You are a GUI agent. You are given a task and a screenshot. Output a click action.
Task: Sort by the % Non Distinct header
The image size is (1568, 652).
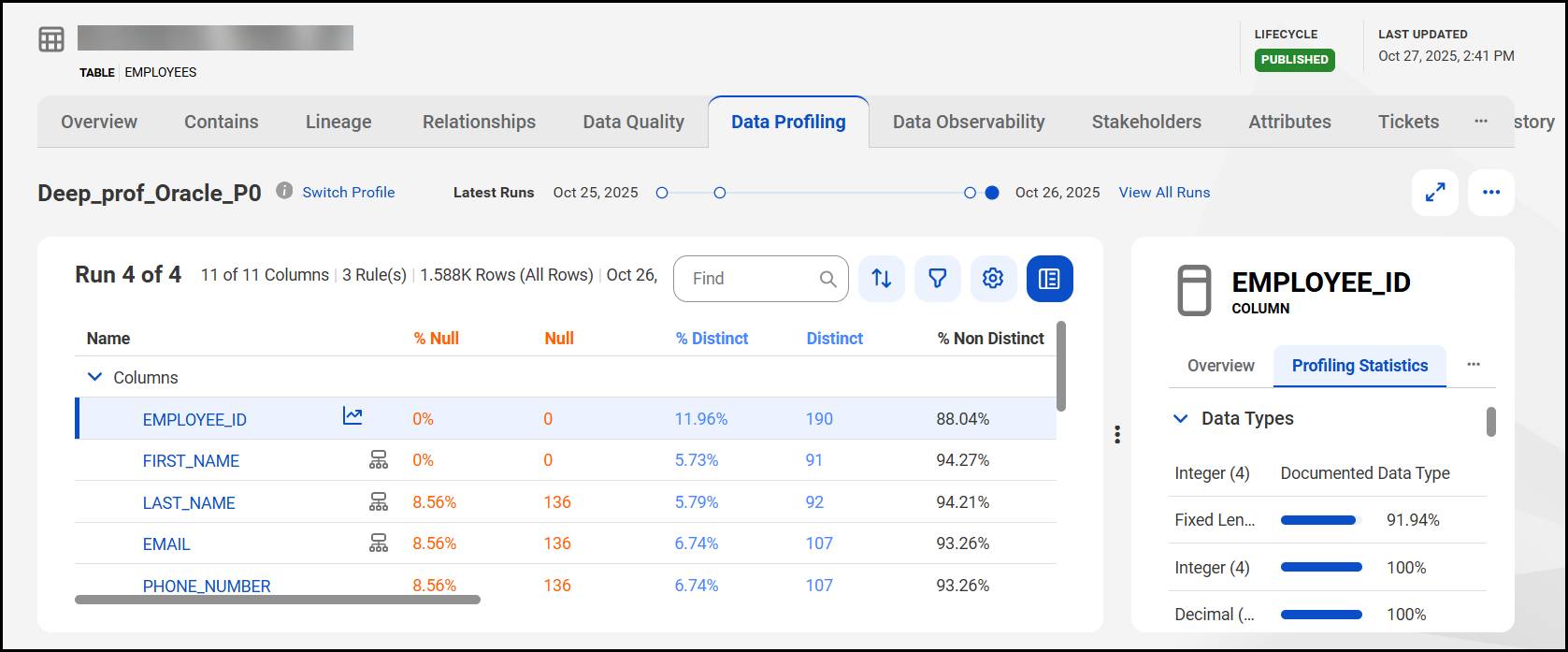click(x=991, y=339)
